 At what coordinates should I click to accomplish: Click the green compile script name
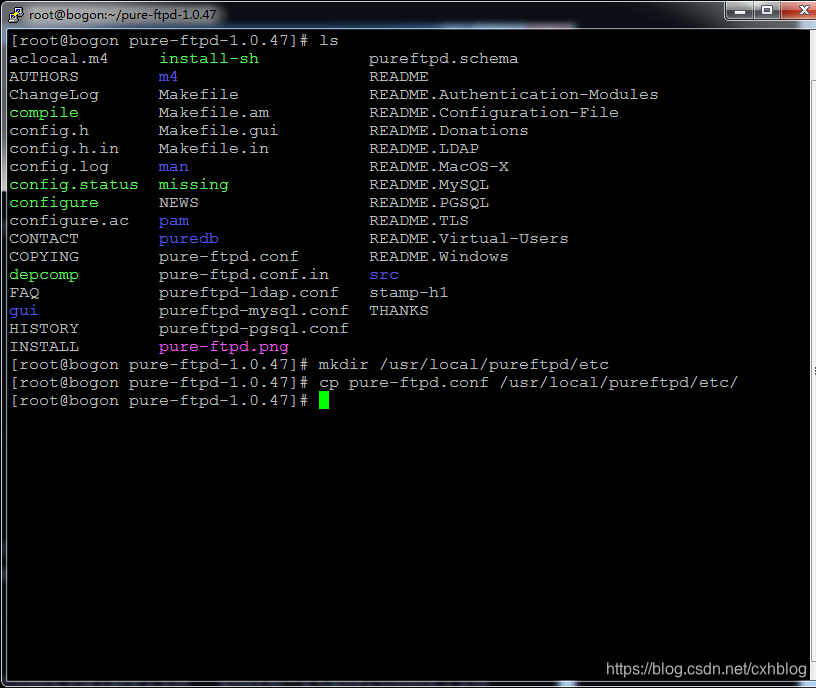click(x=44, y=113)
